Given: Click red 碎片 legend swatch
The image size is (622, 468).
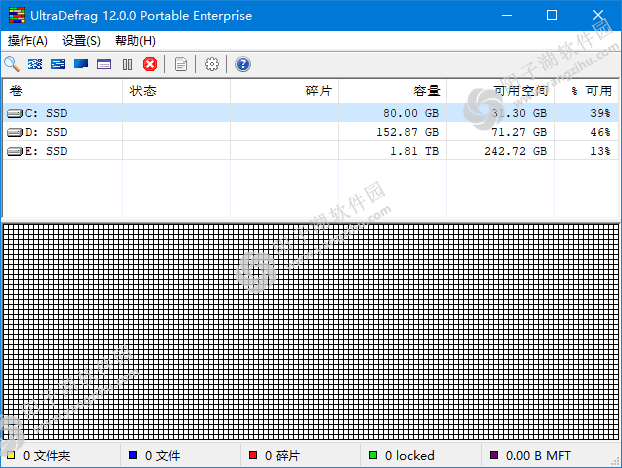Looking at the screenshot, I should [x=253, y=455].
